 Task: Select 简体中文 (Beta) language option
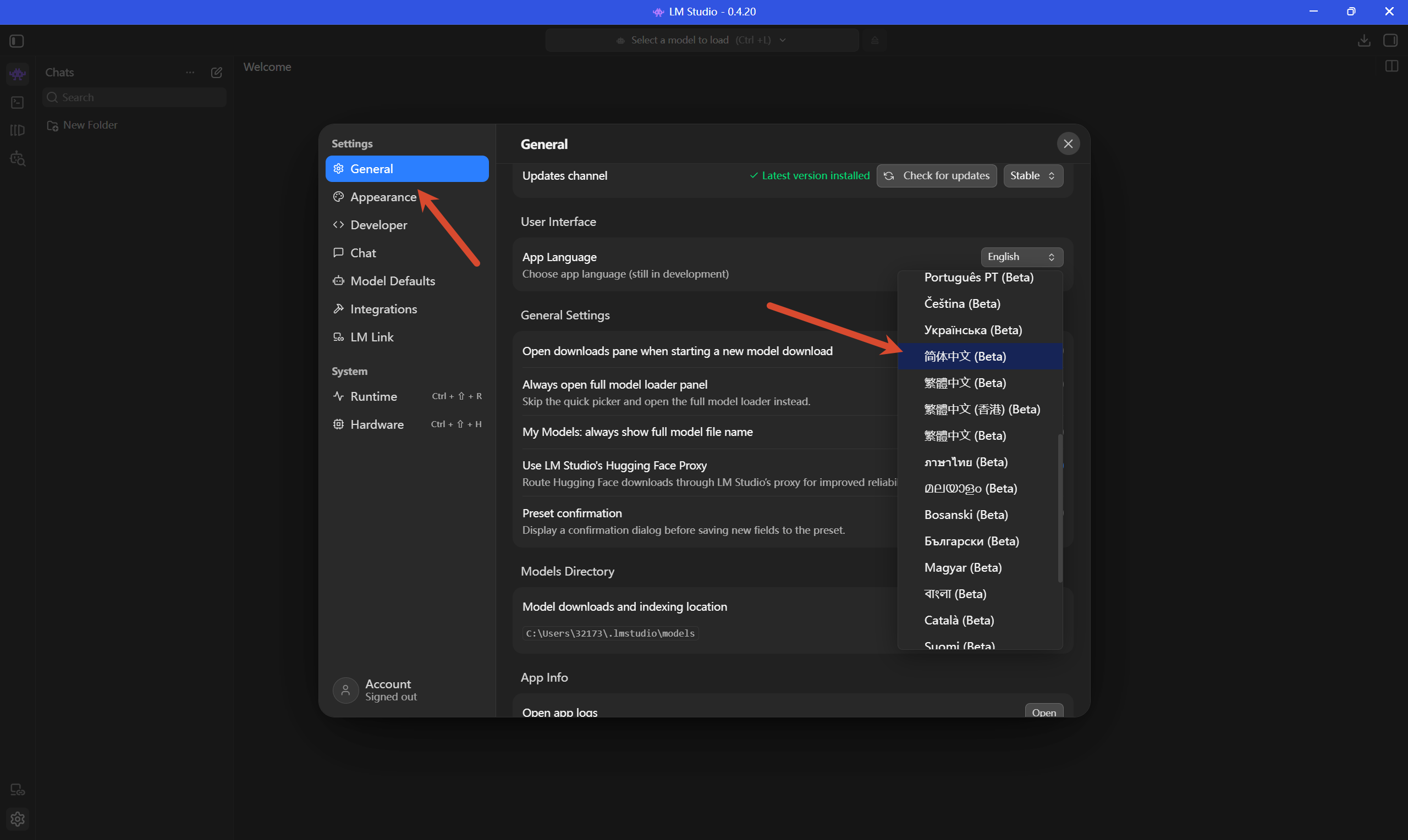pos(980,357)
